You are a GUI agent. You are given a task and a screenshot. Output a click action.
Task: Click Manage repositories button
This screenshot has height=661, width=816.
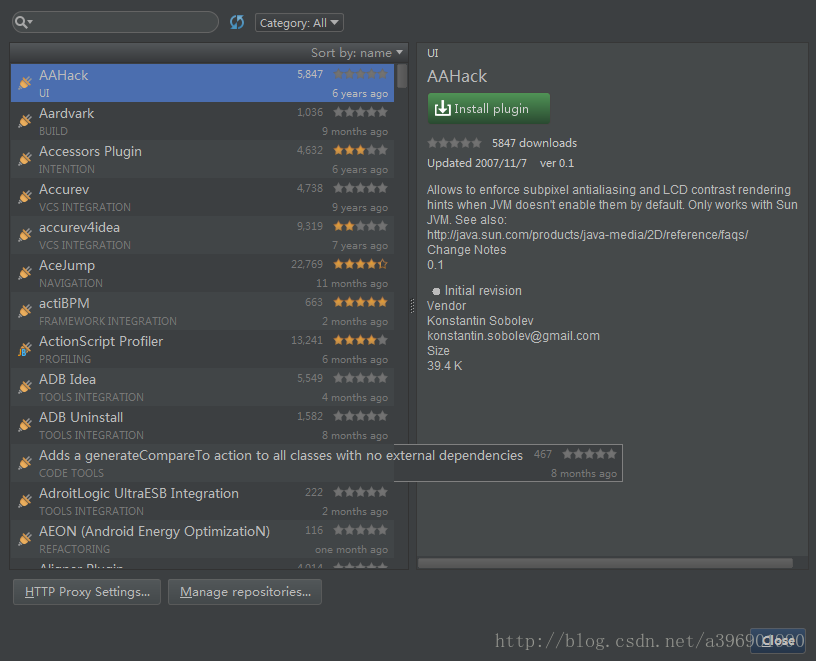pos(245,592)
